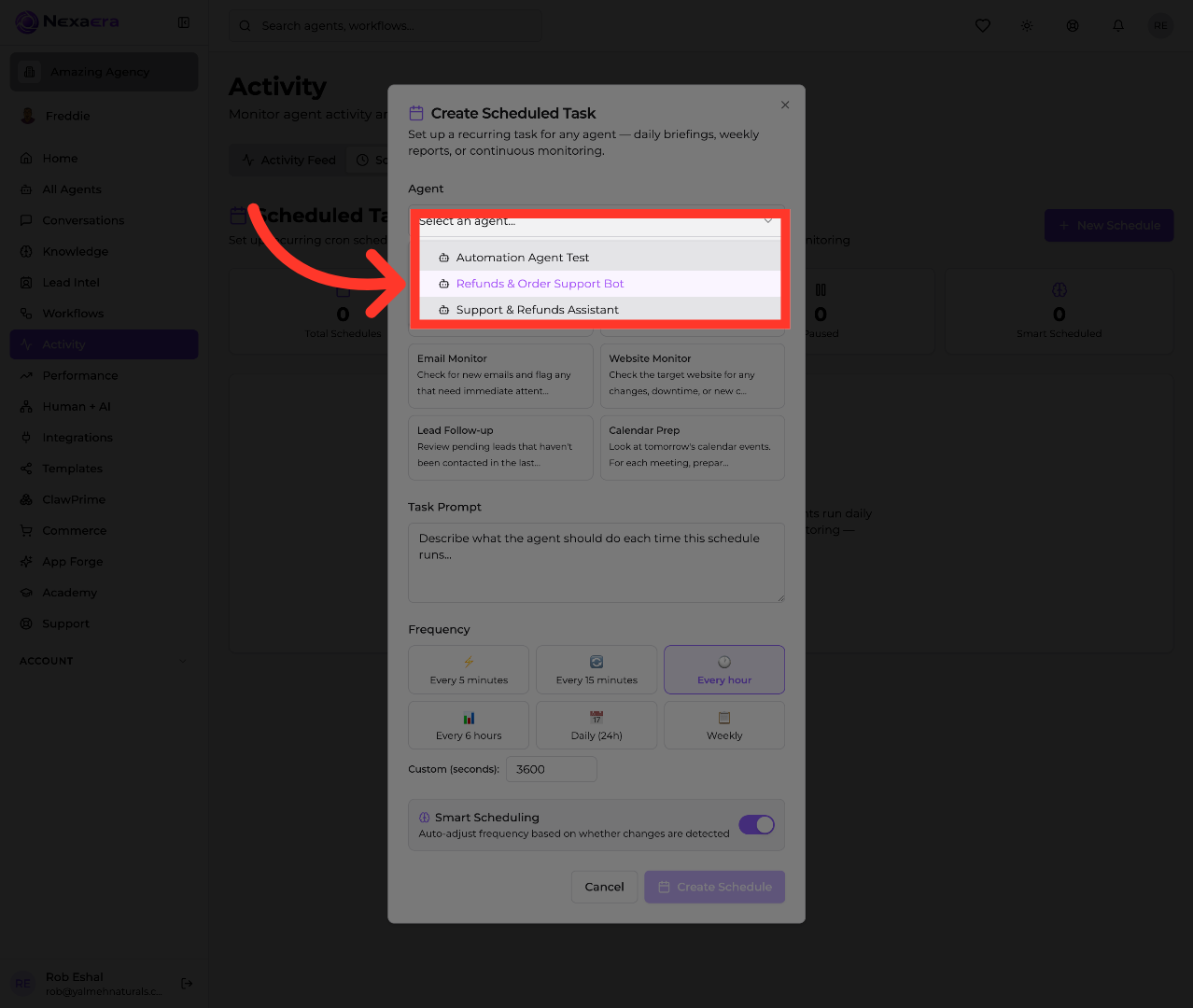This screenshot has width=1193, height=1008.
Task: Pick the Lead Follow-up template card
Action: 500,448
